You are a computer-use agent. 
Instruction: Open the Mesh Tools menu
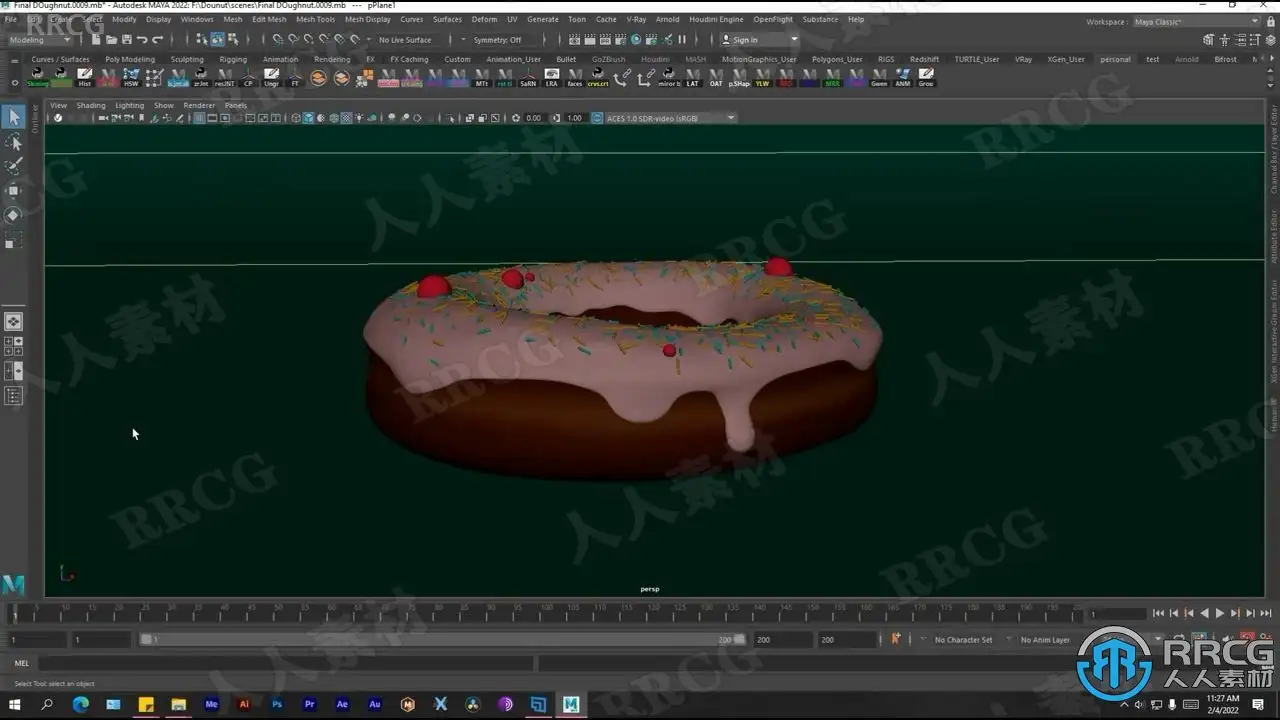(315, 19)
